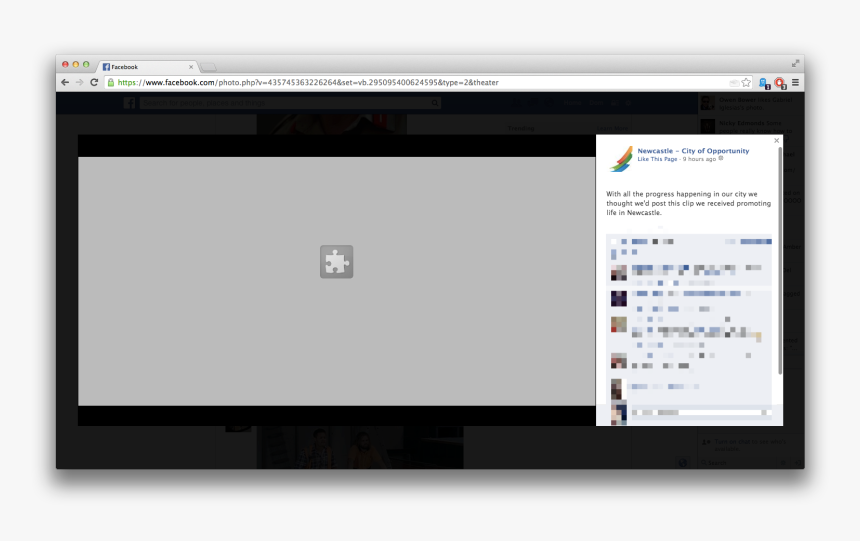Bookmark this page with the star icon
860x541 pixels.
pyautogui.click(x=746, y=82)
